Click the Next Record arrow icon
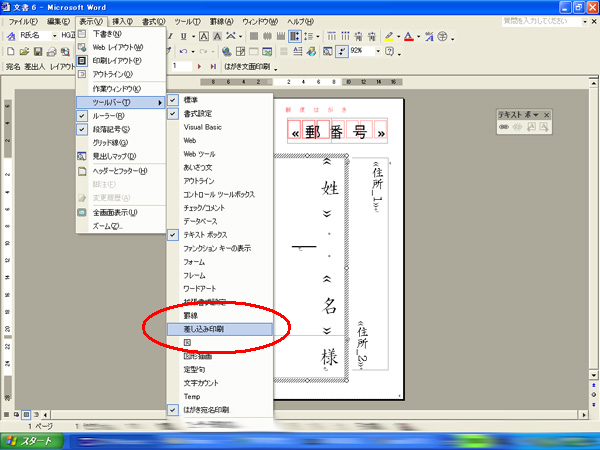The image size is (600, 450). click(x=199, y=67)
